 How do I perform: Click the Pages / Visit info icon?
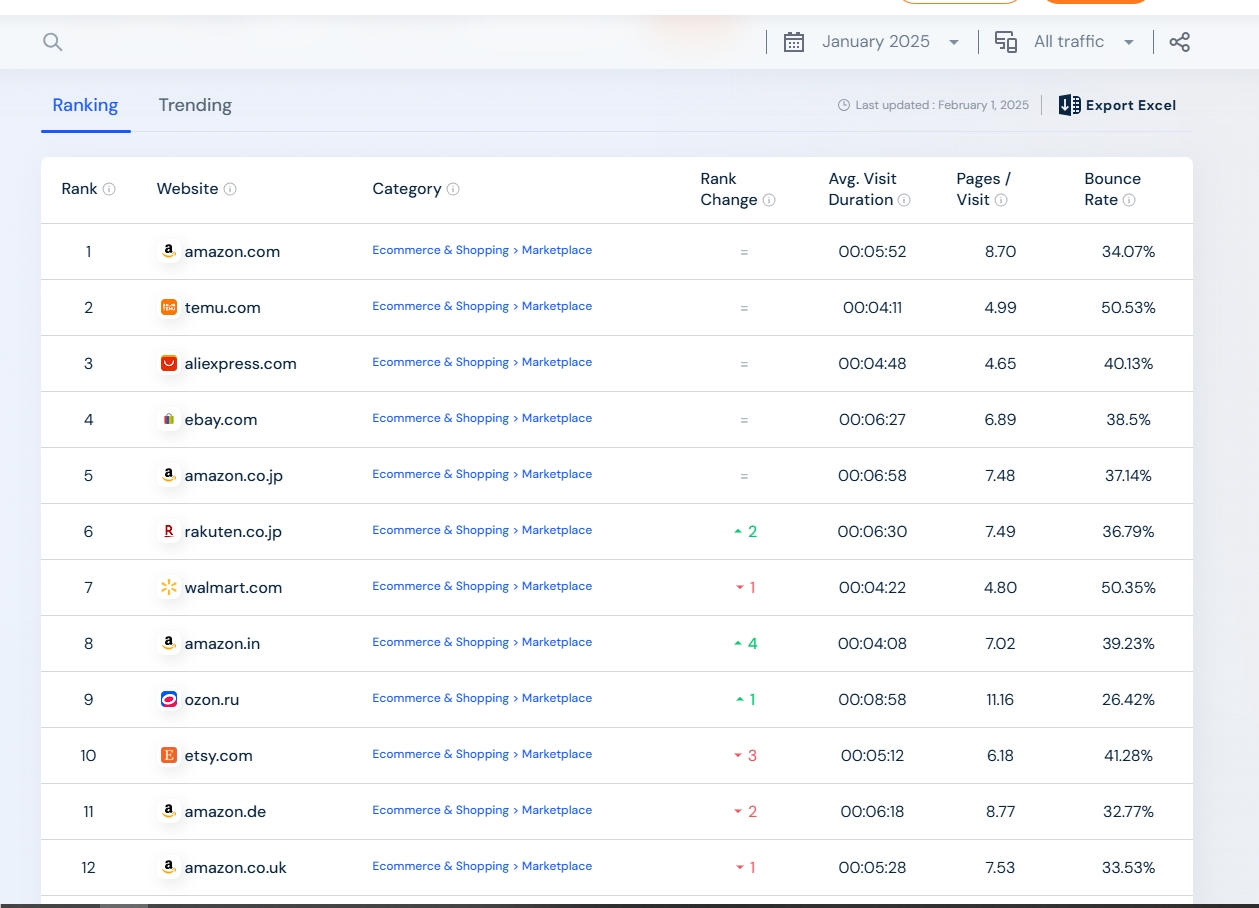pyautogui.click(x=1001, y=200)
